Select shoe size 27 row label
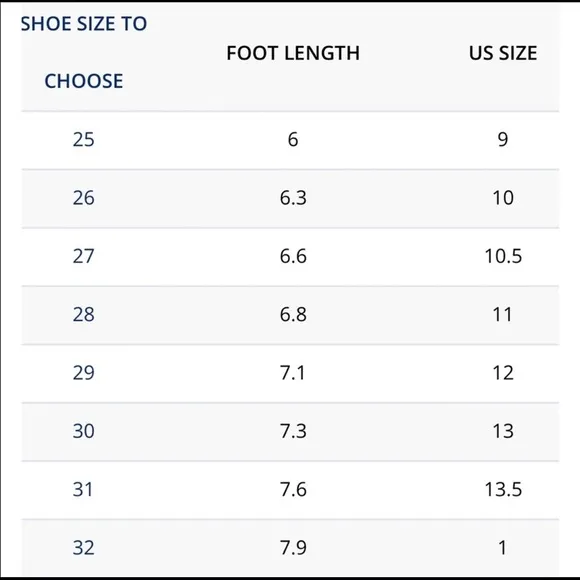 pos(84,256)
